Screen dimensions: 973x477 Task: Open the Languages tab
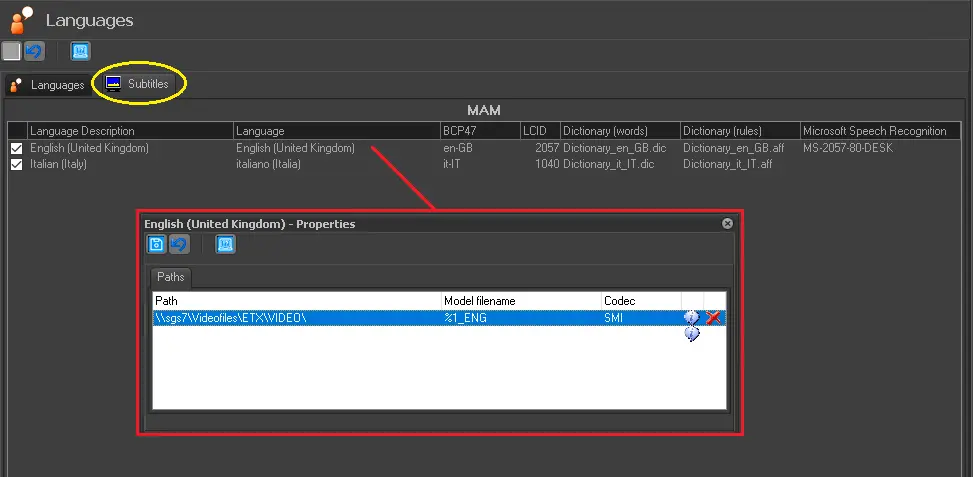[x=47, y=85]
